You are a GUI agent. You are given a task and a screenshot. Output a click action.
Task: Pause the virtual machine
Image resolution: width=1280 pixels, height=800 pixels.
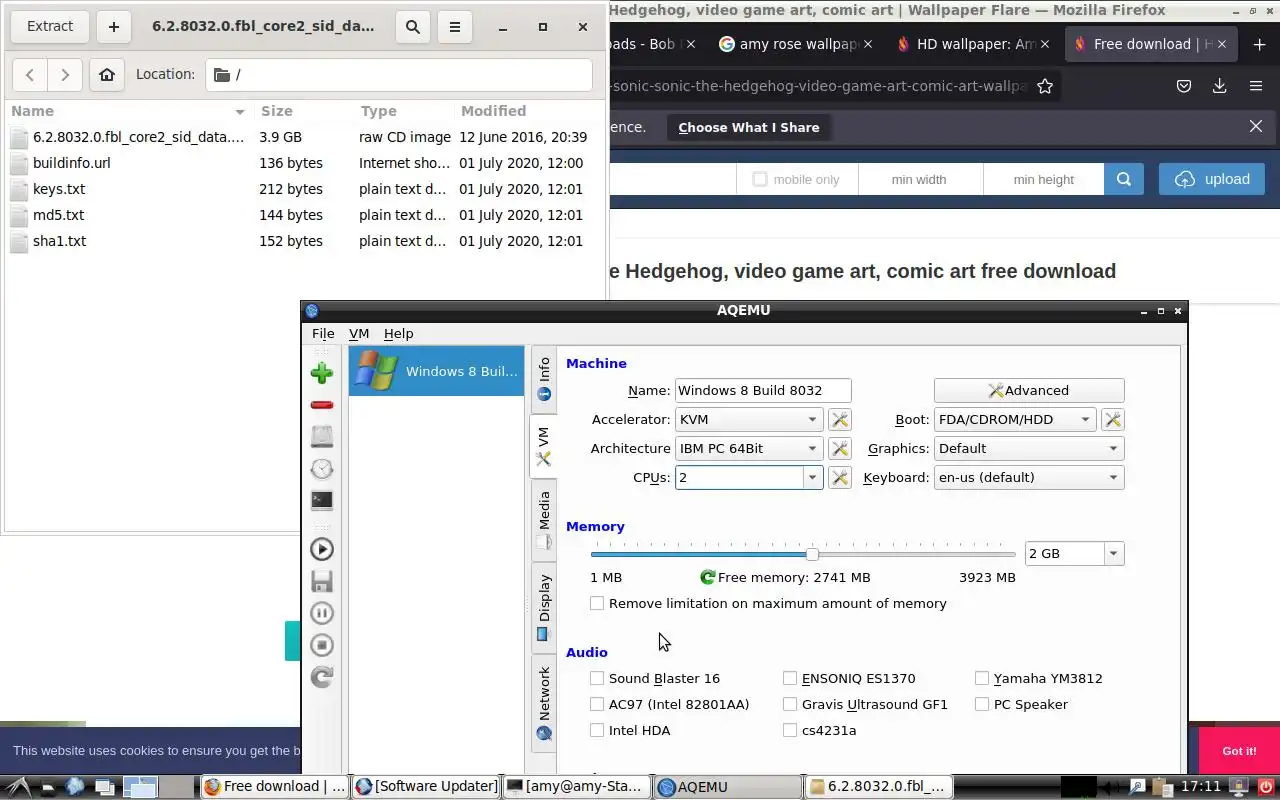[x=321, y=613]
